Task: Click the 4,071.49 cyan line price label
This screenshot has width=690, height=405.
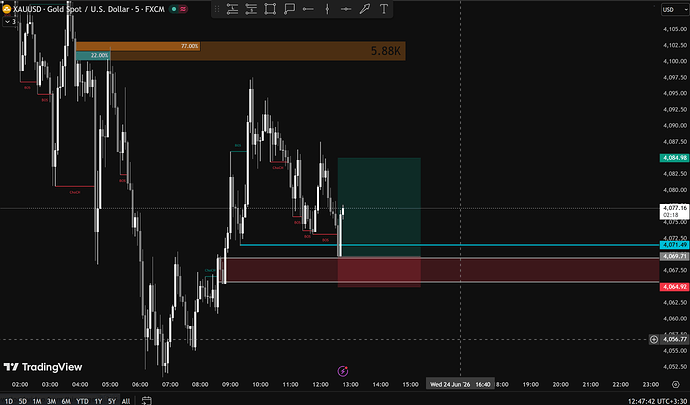Action: [674, 245]
